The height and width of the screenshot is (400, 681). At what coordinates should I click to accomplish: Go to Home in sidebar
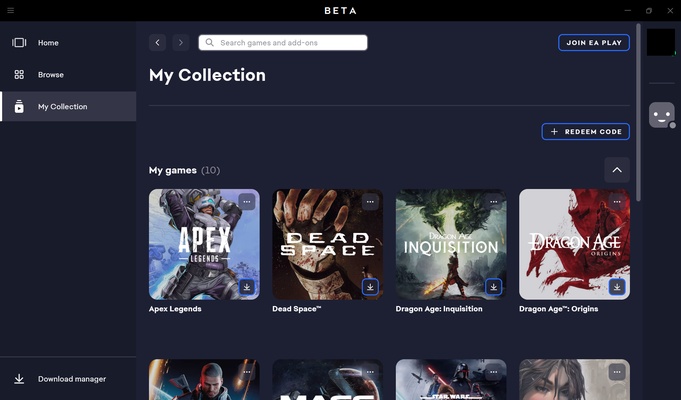pyautogui.click(x=68, y=43)
